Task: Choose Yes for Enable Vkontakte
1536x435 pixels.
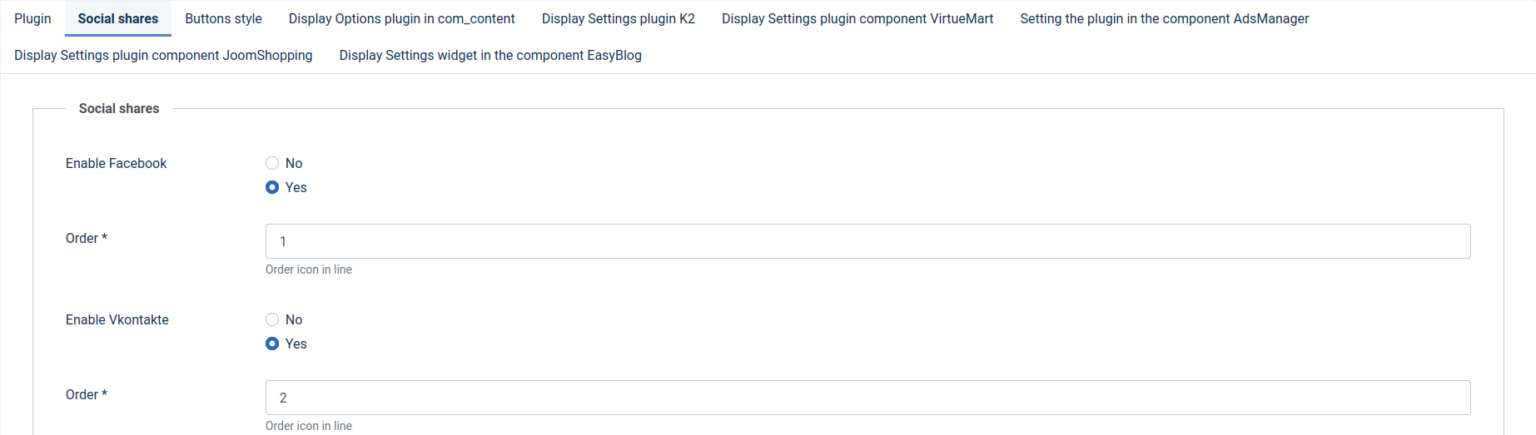Action: click(x=272, y=344)
